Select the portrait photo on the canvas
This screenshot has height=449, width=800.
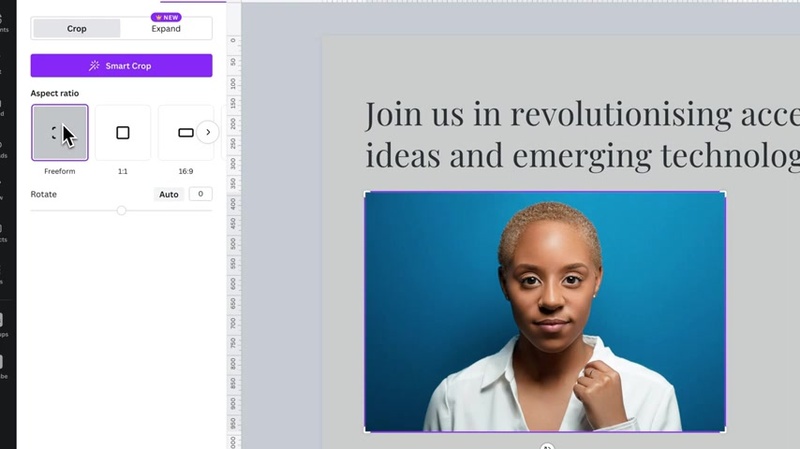545,312
